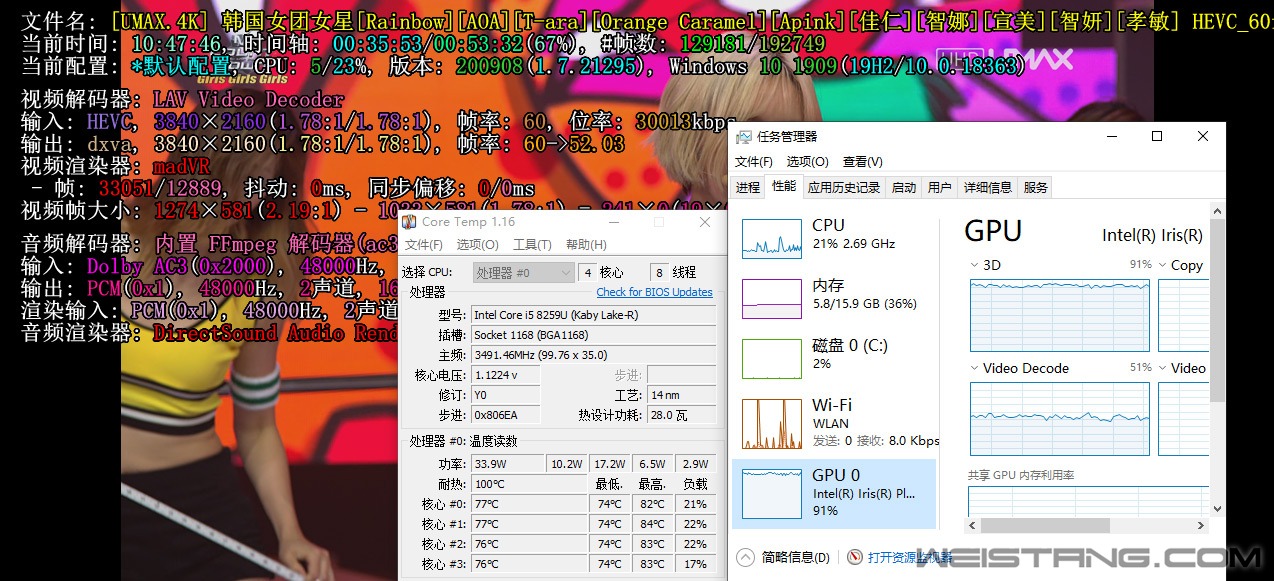The height and width of the screenshot is (581, 1274).
Task: Maximize the Task Manager window
Action: [1157, 137]
